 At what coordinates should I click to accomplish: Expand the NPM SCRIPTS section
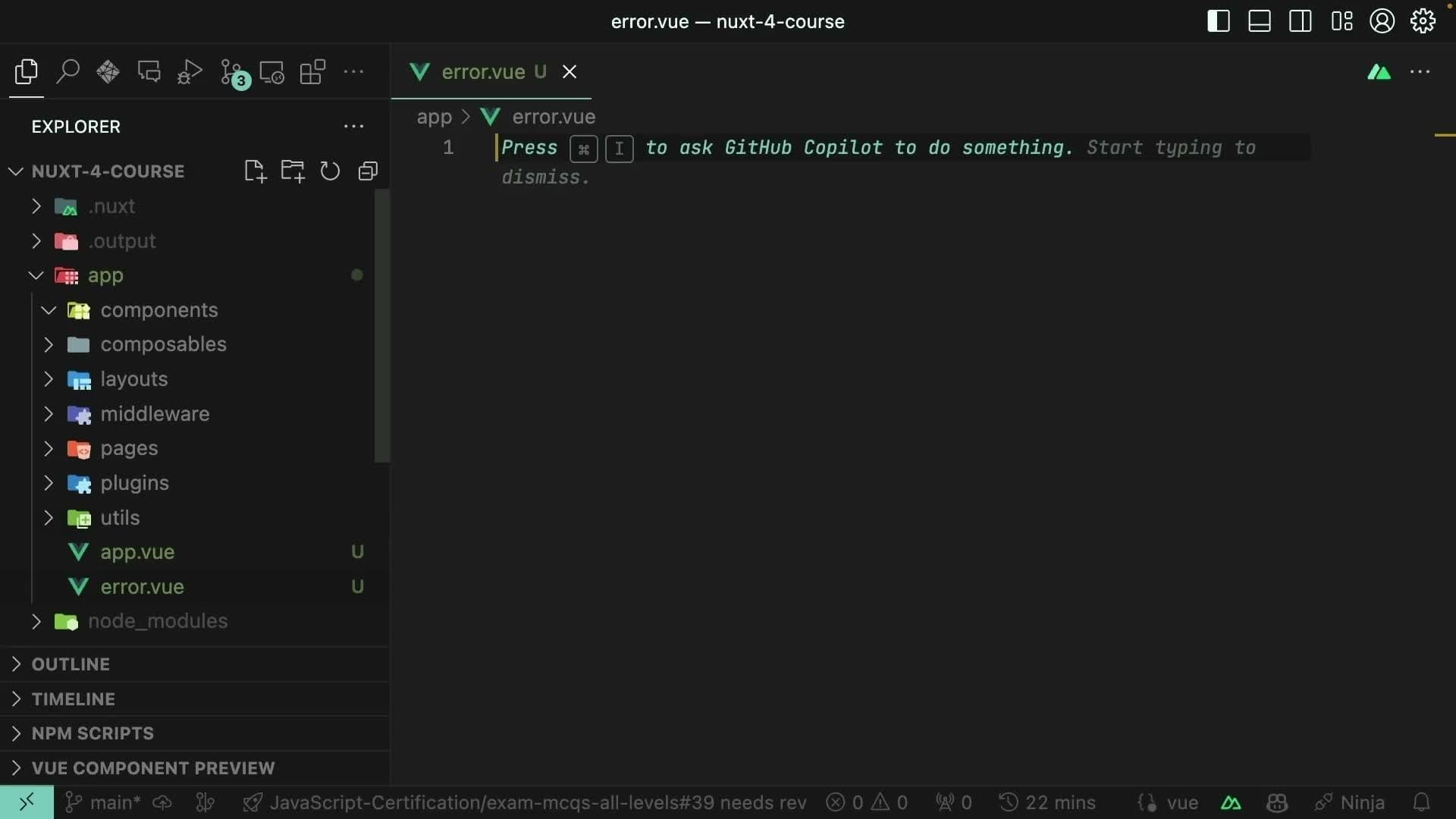[195, 733]
